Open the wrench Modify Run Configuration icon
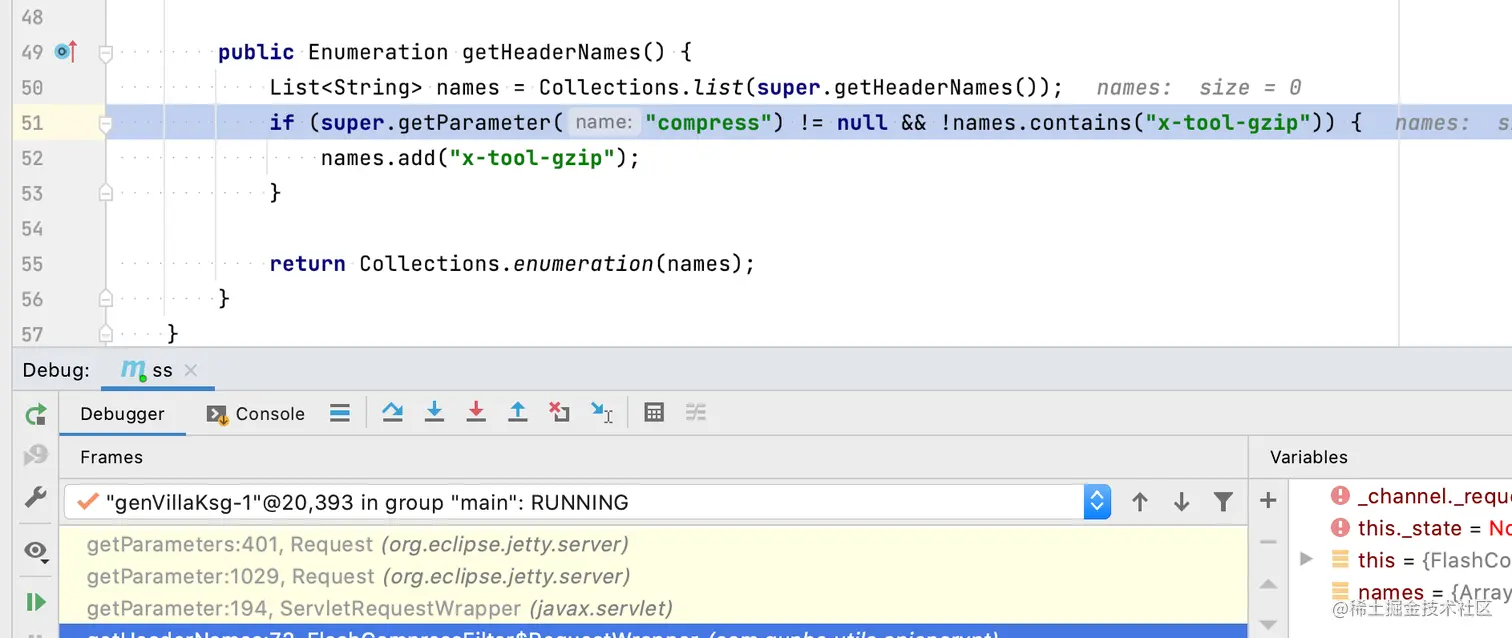 tap(36, 497)
